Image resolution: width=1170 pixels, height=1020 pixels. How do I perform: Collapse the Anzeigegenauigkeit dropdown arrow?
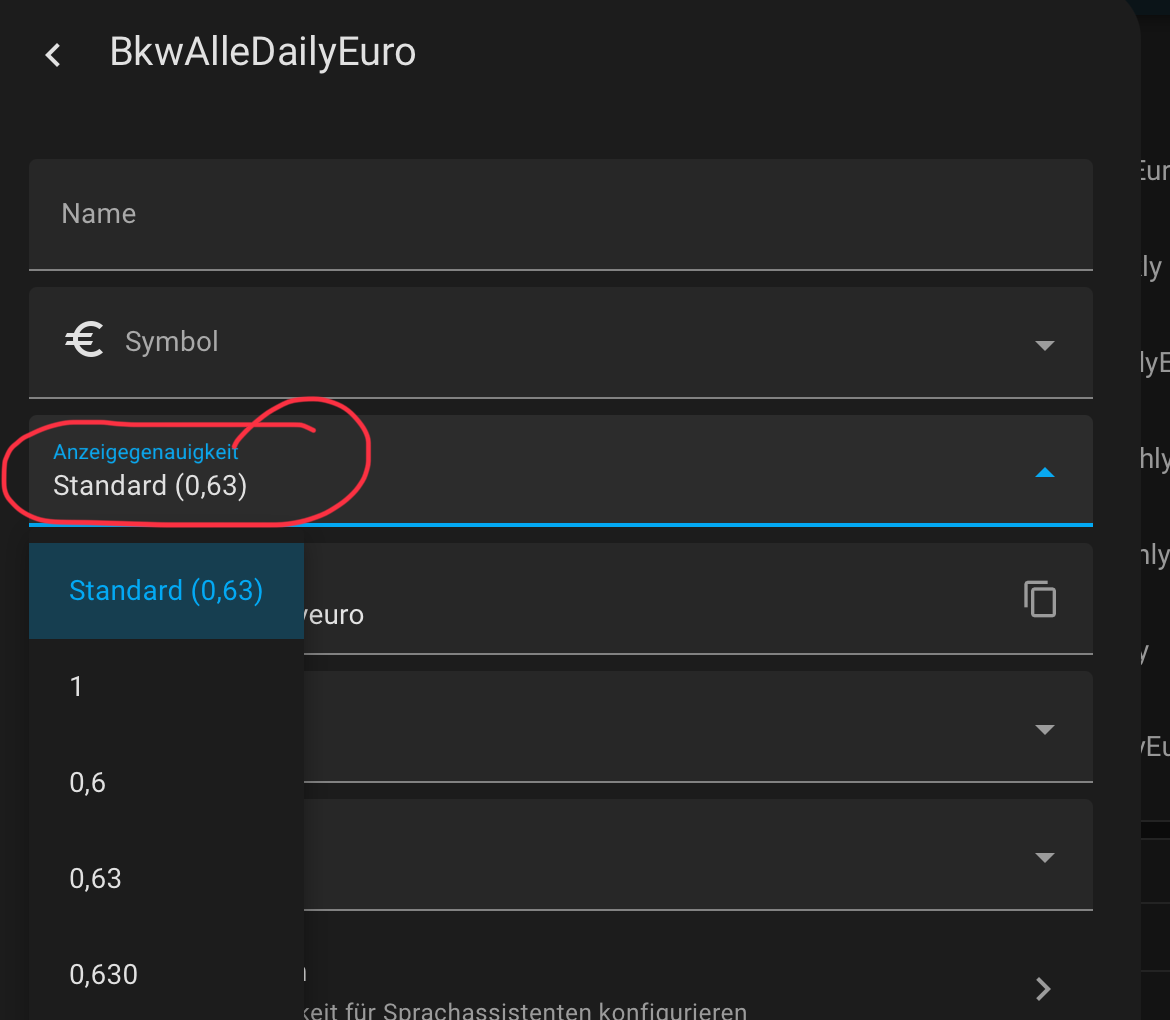click(x=1044, y=473)
